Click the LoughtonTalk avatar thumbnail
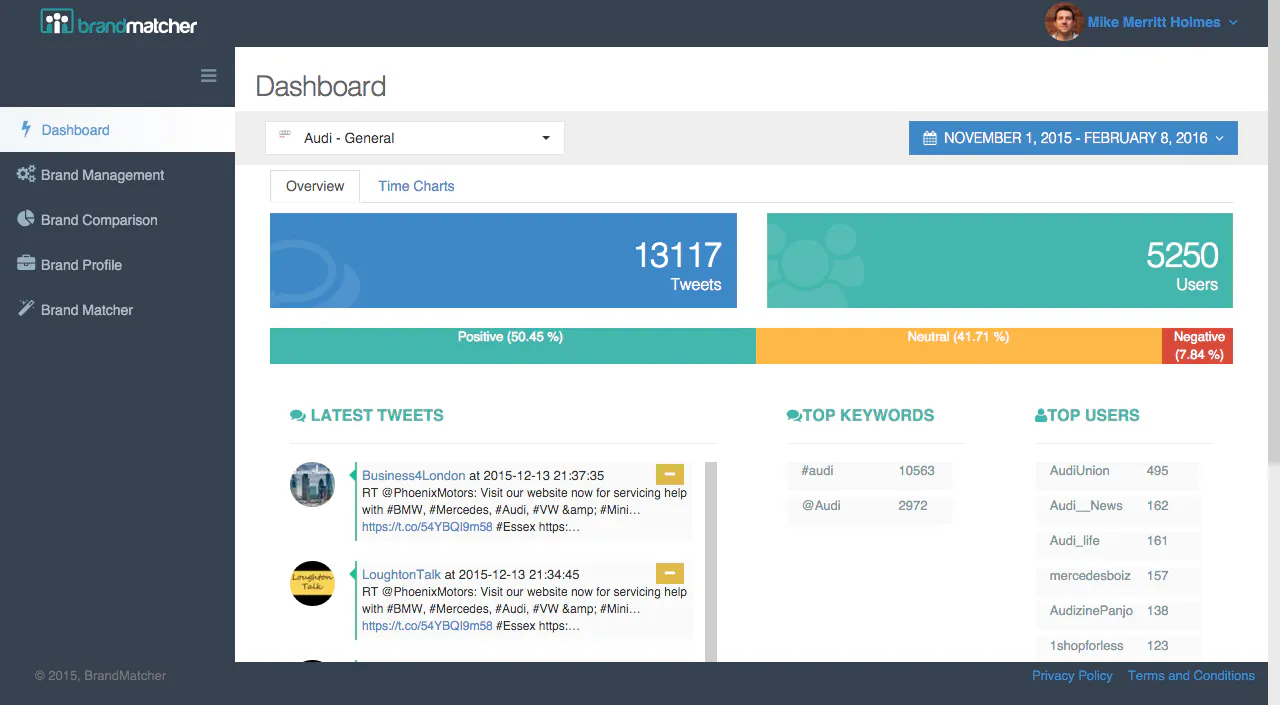This screenshot has width=1280, height=705. (x=312, y=583)
